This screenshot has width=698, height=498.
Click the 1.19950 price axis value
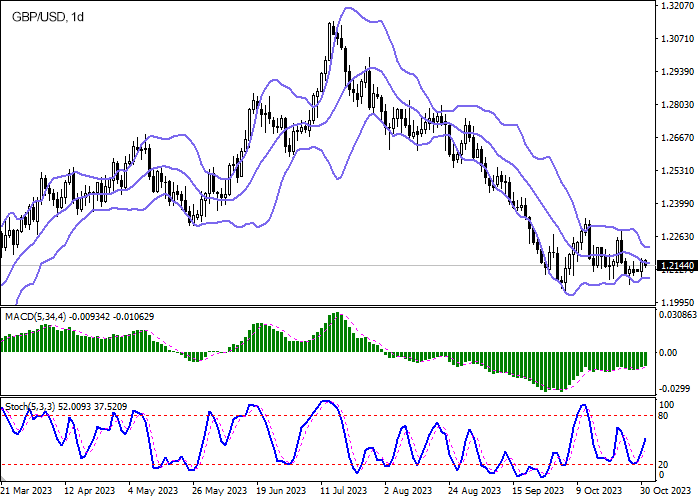click(x=678, y=302)
